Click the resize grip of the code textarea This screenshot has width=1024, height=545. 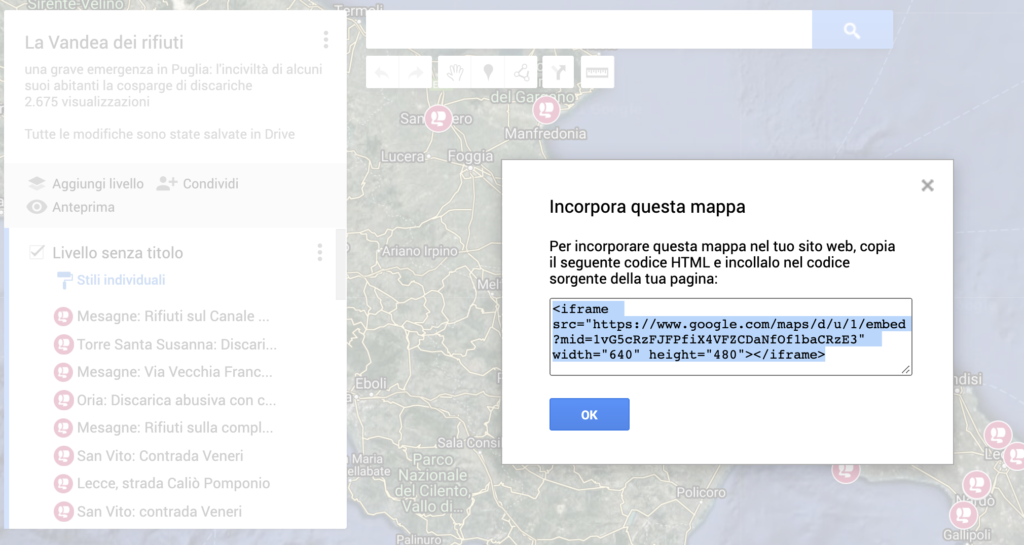pos(906,369)
